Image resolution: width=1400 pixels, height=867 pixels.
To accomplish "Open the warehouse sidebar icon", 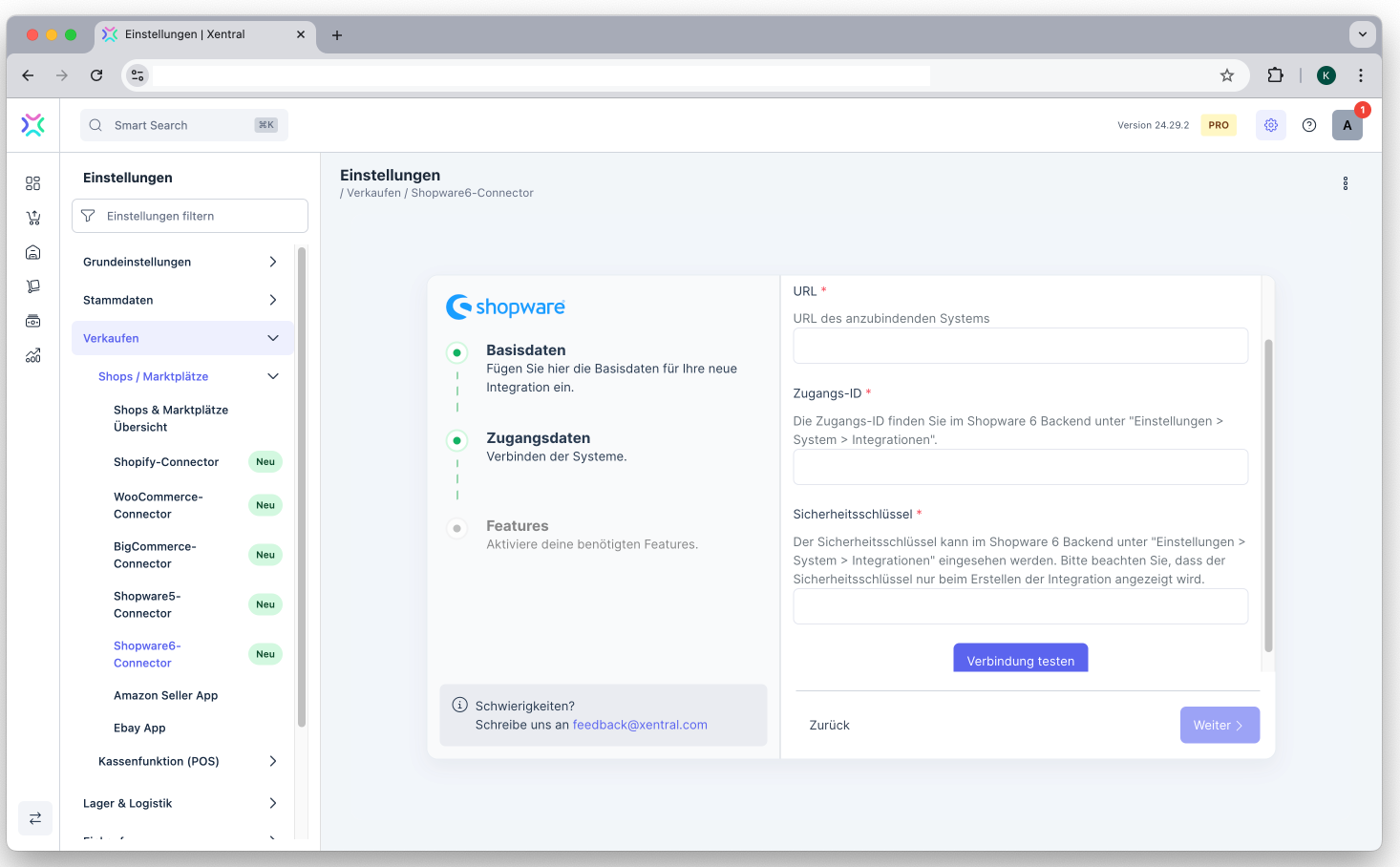I will tap(33, 252).
